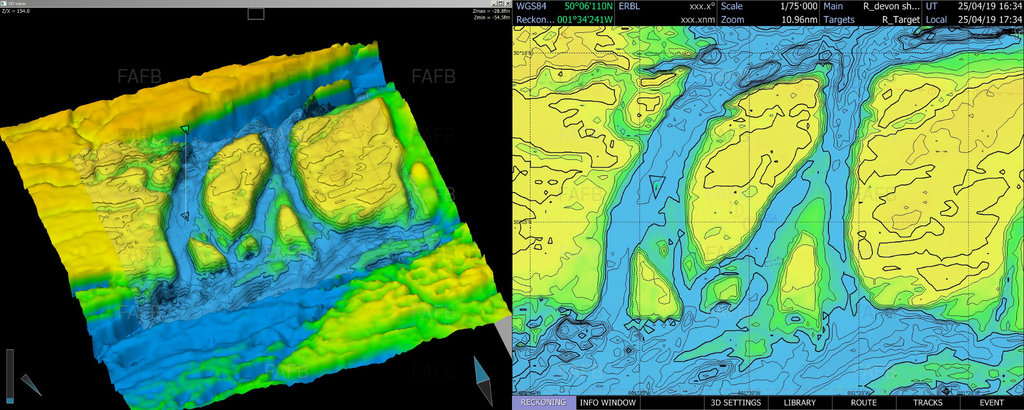1024x410 pixels.
Task: Open 3D SETTINGS menu
Action: coord(735,402)
